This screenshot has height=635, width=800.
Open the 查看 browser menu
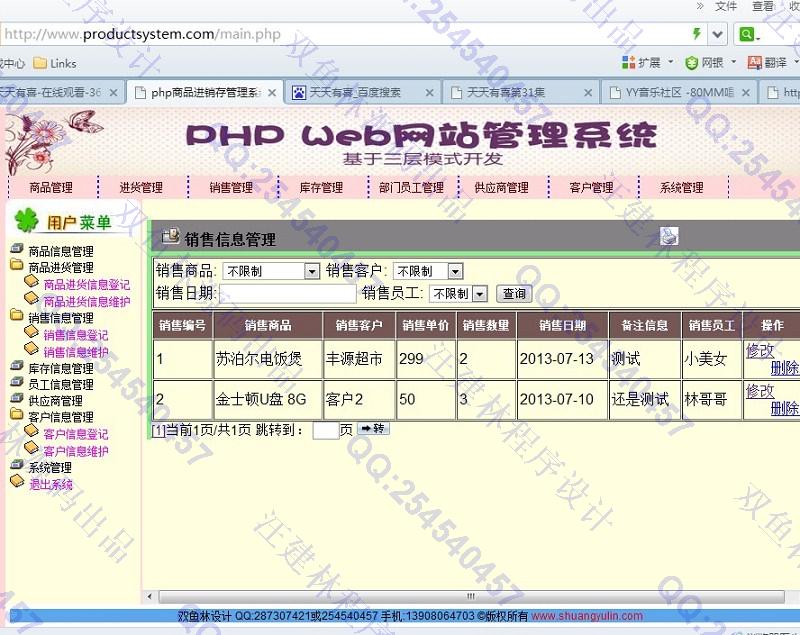pyautogui.click(x=763, y=6)
